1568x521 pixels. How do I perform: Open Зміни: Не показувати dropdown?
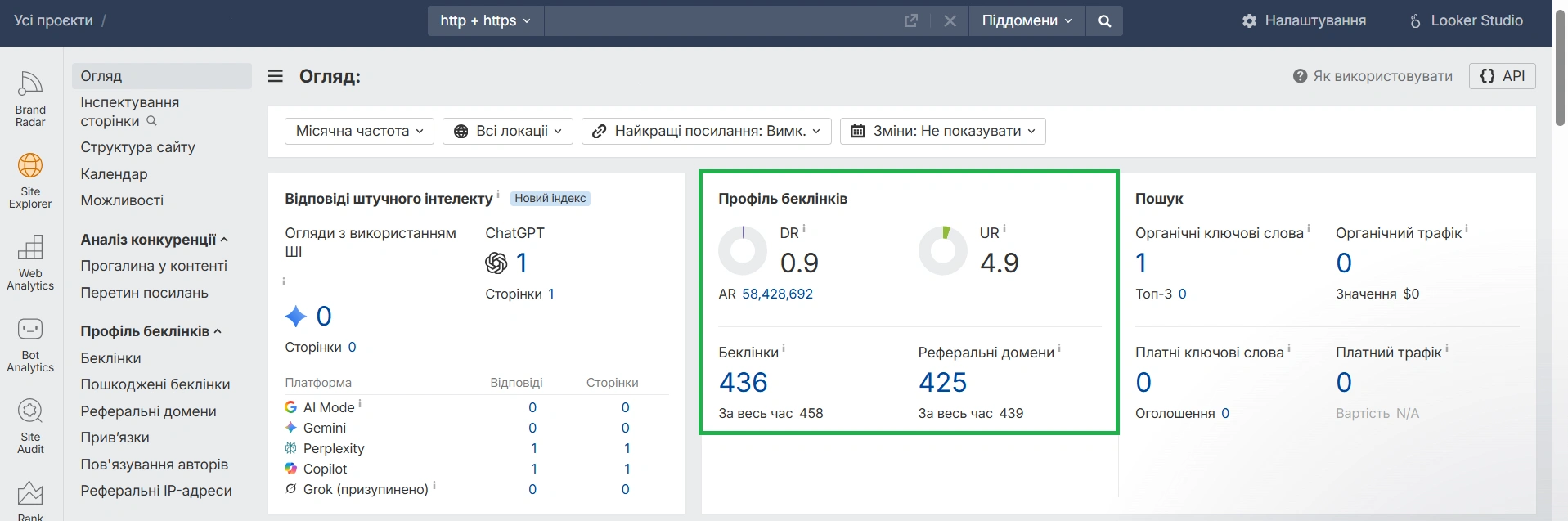[942, 131]
